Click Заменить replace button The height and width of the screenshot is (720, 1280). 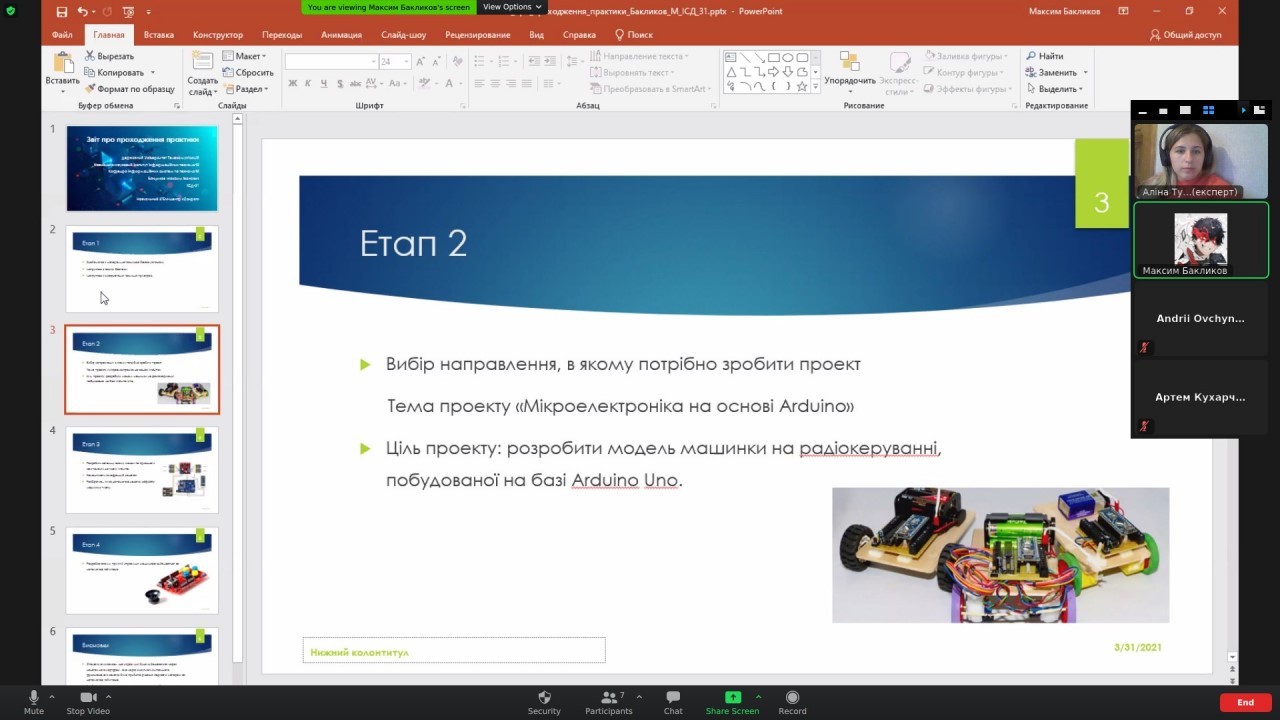pyautogui.click(x=1050, y=72)
